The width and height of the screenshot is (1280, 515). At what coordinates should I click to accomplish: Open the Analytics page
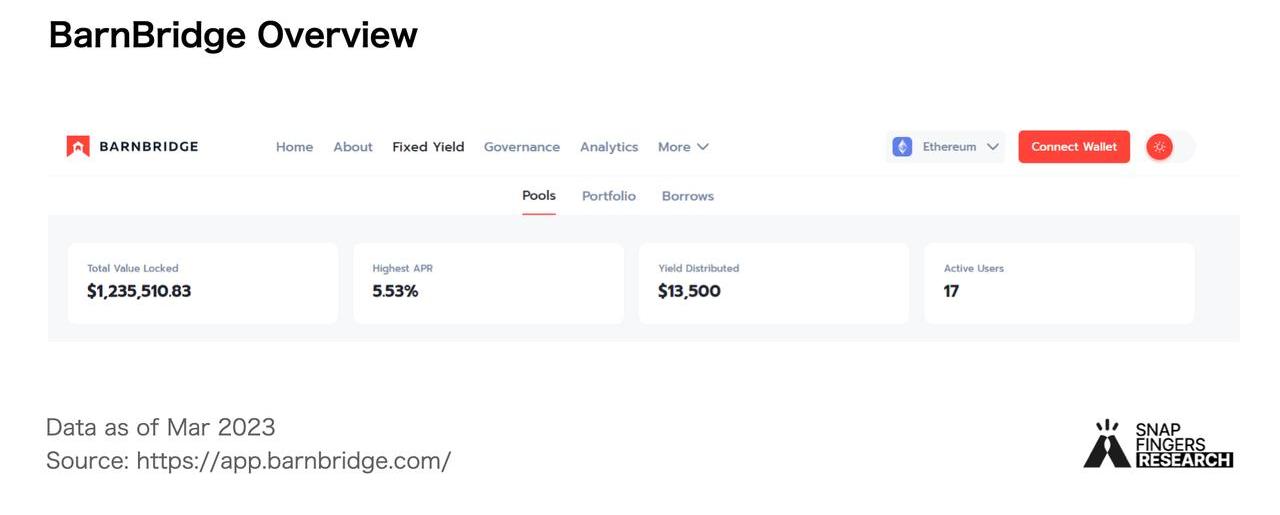609,147
